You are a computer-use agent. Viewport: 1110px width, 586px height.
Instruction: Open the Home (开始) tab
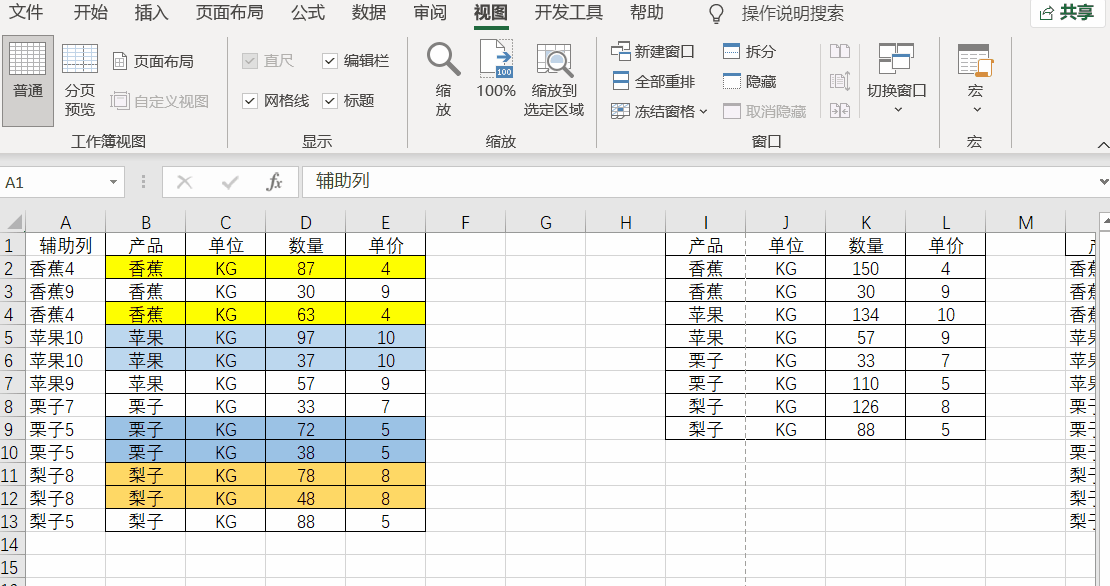coord(91,12)
